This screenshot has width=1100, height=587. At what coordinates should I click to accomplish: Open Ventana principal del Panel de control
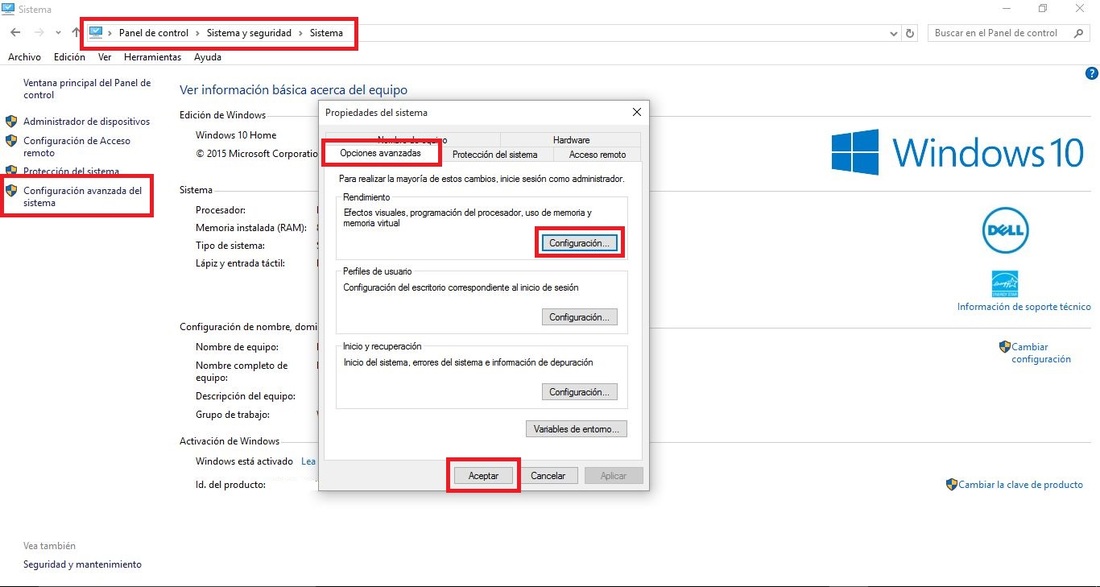(x=87, y=88)
